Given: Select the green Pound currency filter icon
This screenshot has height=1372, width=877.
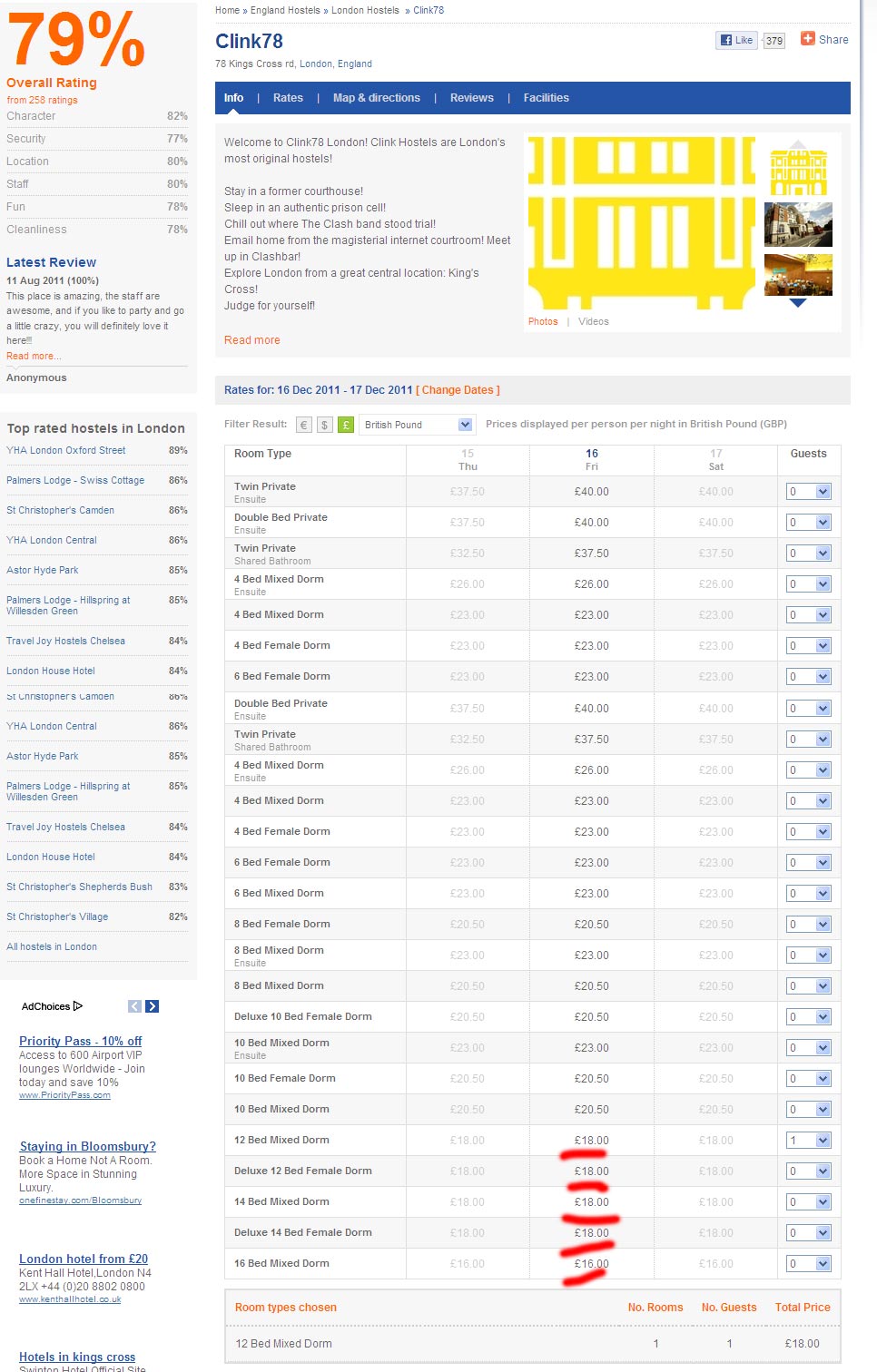Looking at the screenshot, I should pyautogui.click(x=346, y=425).
